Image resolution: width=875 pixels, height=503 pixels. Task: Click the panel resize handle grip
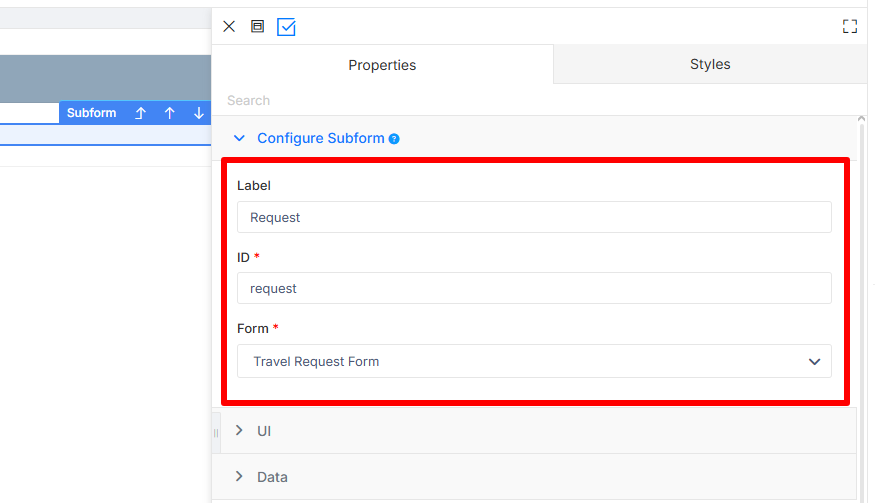216,433
